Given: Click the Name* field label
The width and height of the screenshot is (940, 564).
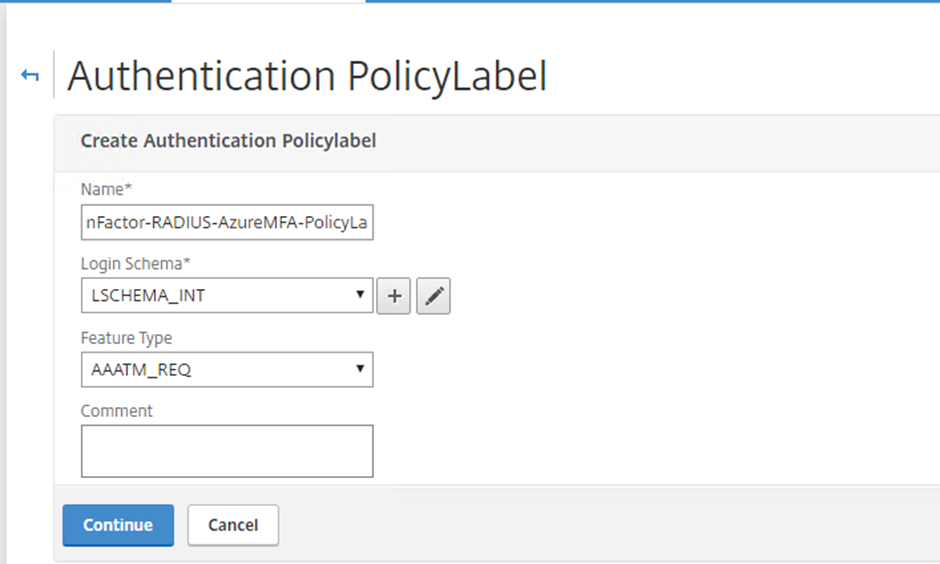Looking at the screenshot, I should (x=106, y=189).
